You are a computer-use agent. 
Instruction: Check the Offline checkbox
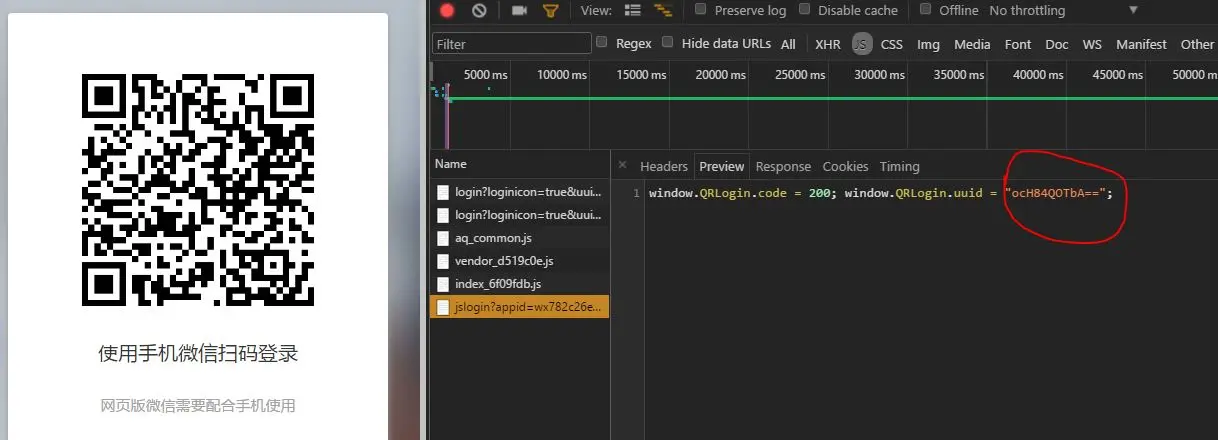click(924, 9)
